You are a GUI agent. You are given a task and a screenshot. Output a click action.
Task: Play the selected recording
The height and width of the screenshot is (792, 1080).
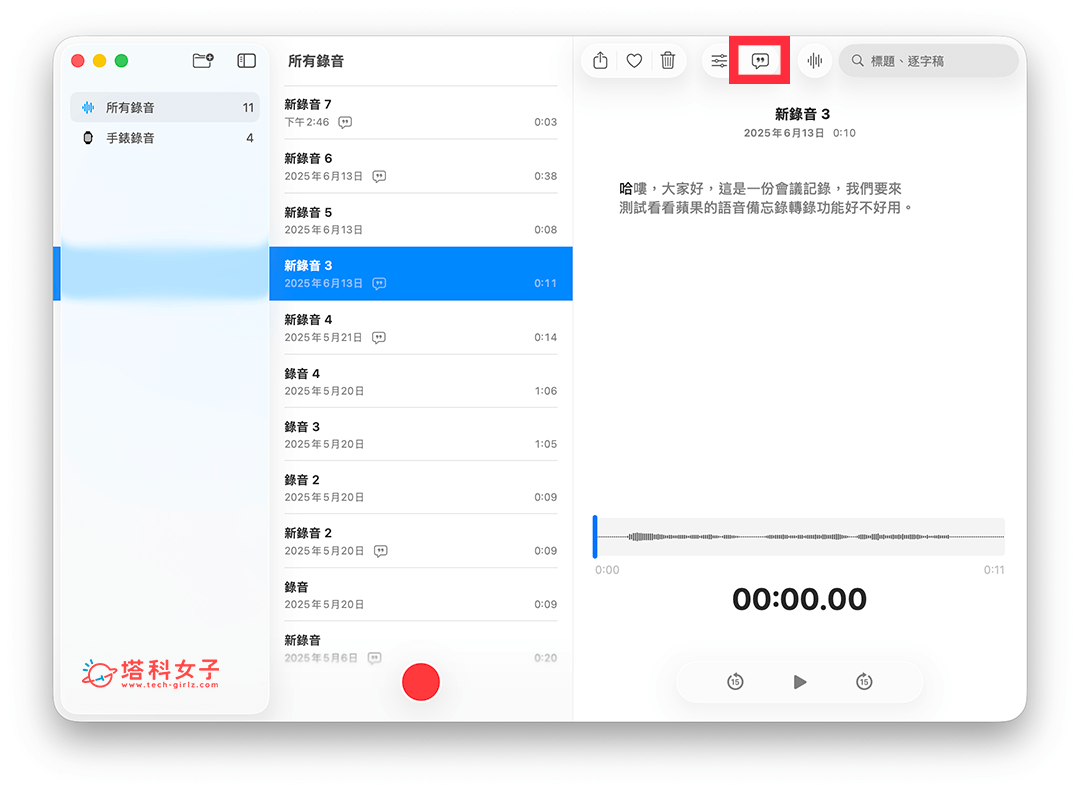click(x=799, y=682)
